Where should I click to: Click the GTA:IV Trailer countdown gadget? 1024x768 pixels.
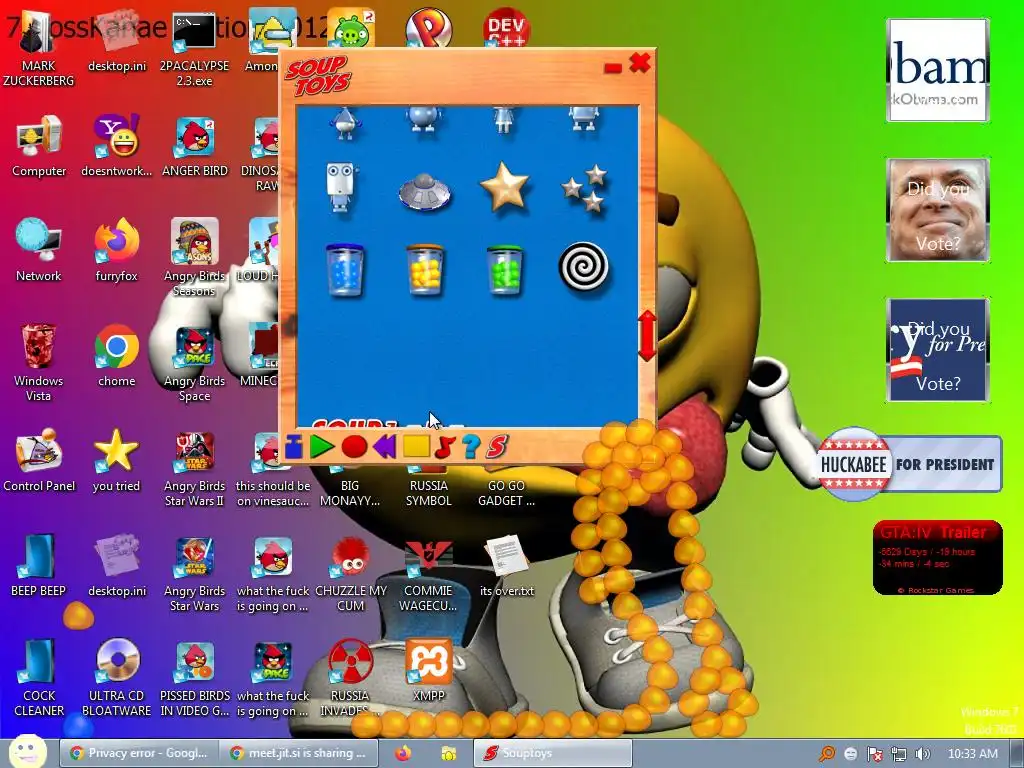[938, 558]
